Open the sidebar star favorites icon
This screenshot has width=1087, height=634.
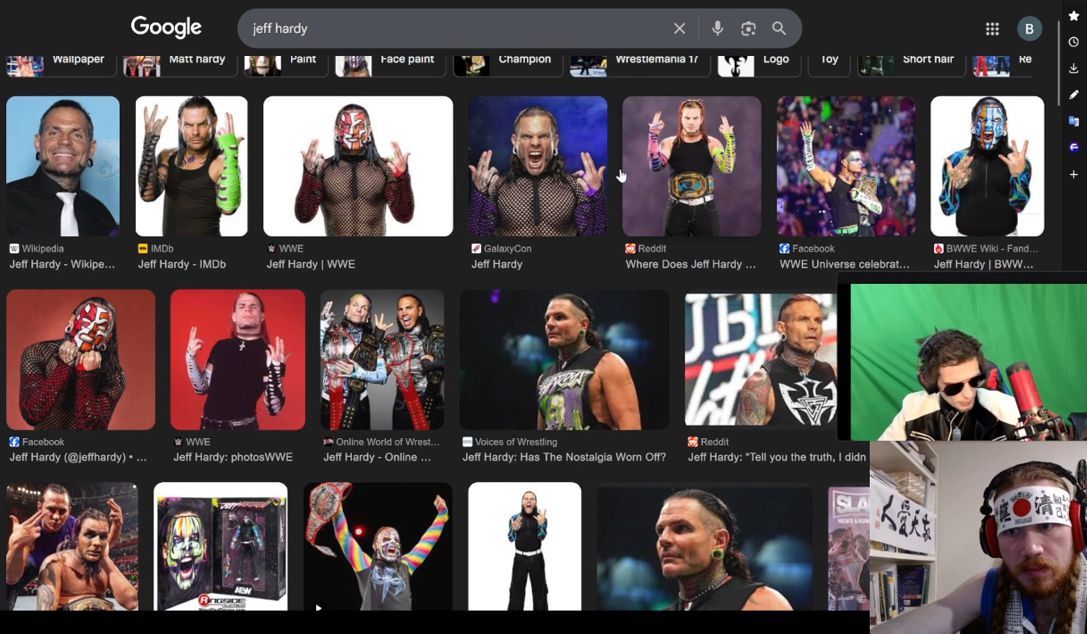[x=1074, y=16]
